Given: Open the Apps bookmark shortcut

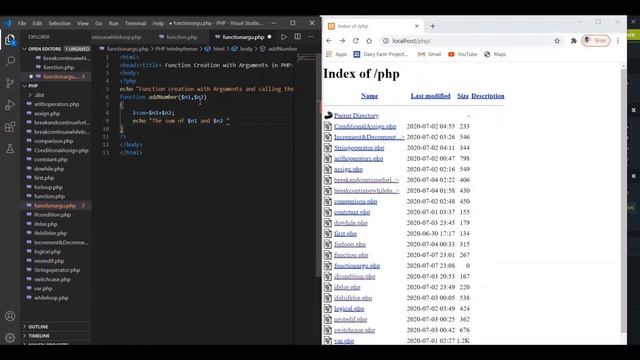Looking at the screenshot, I should click(x=337, y=54).
